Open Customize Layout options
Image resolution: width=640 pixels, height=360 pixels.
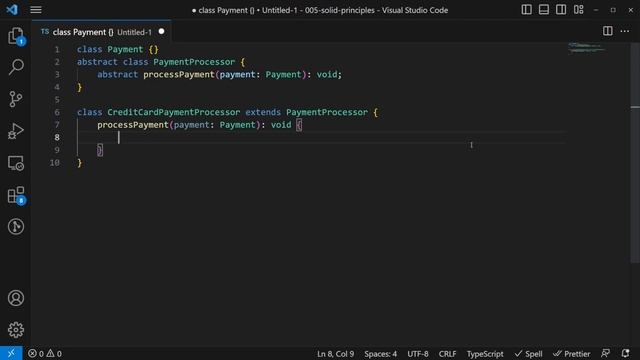click(x=578, y=10)
